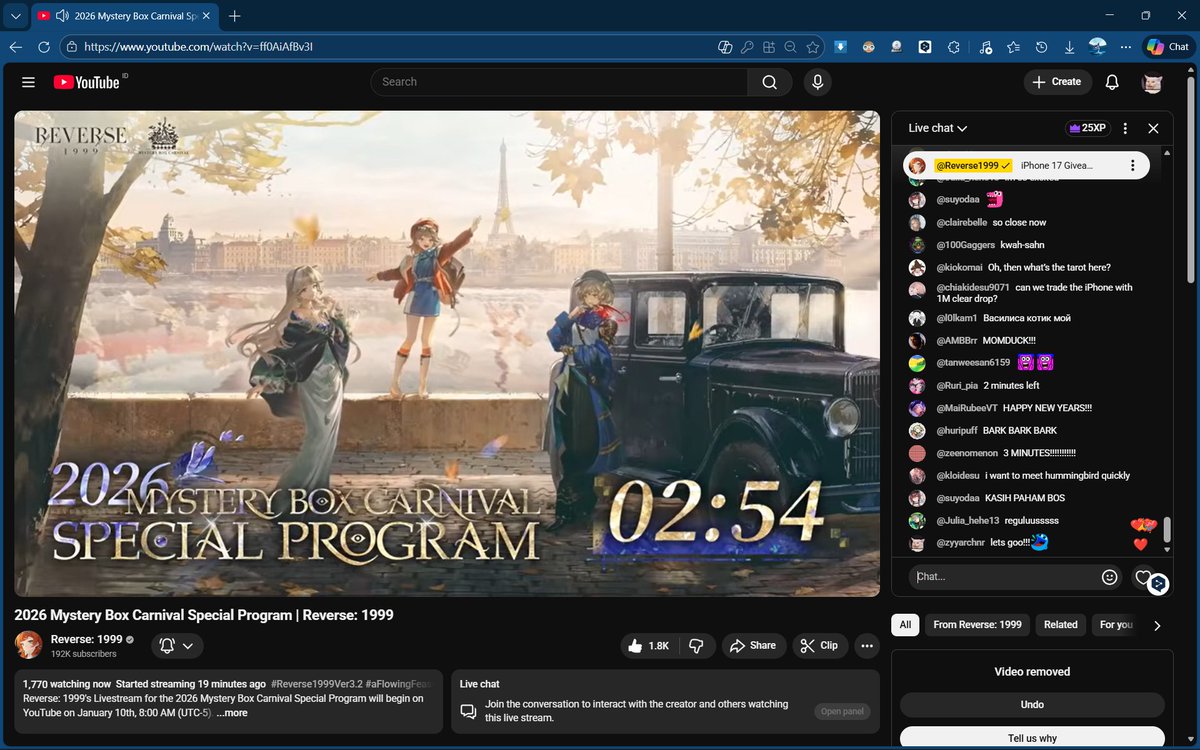The image size is (1200, 750).
Task: Undo the video removal
Action: (x=1032, y=705)
